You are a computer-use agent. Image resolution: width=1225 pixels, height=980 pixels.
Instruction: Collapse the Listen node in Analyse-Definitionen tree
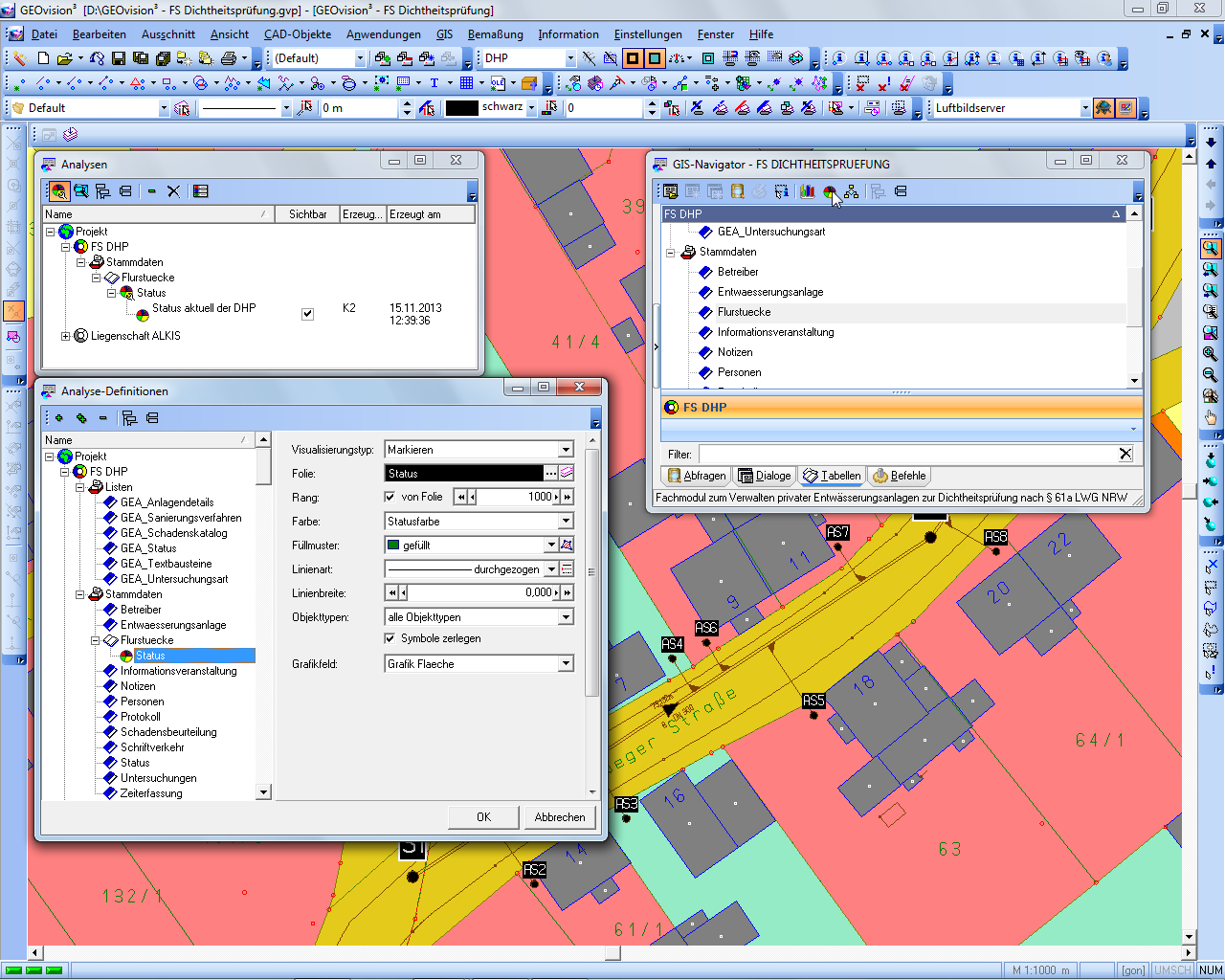point(80,487)
